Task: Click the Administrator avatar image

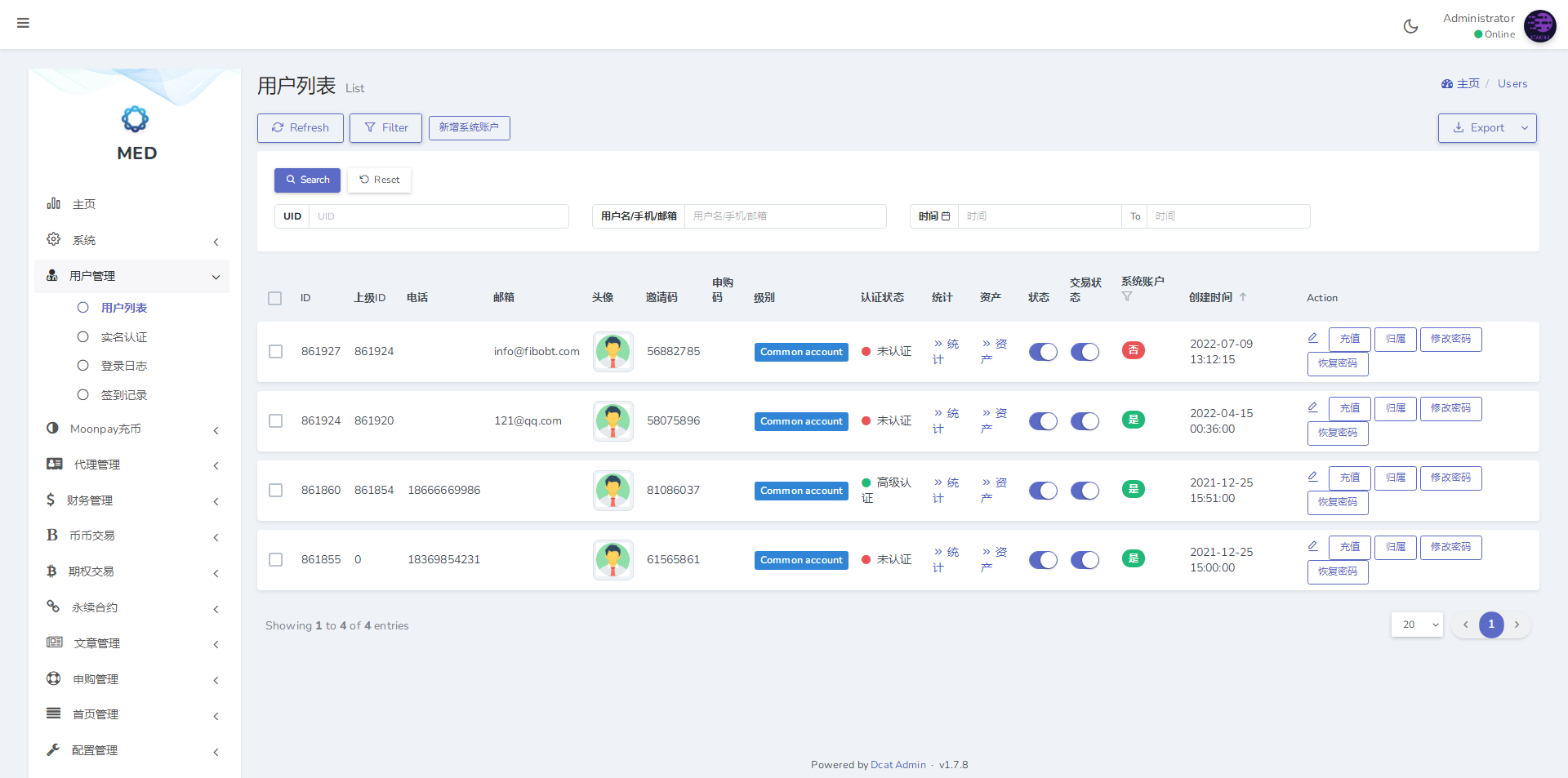Action: (1539, 26)
